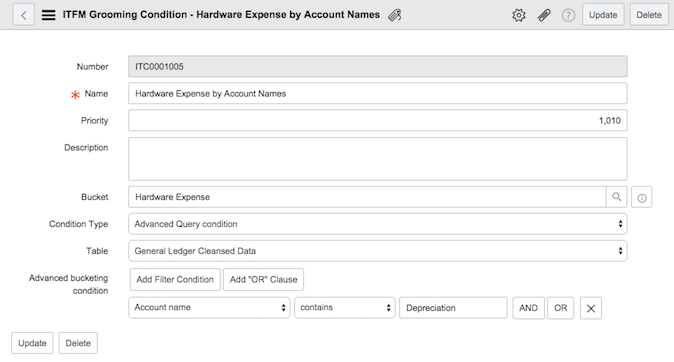Open help with the question mark icon

[568, 15]
